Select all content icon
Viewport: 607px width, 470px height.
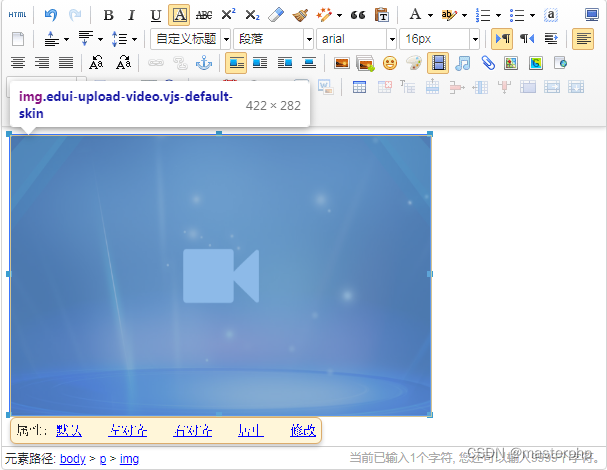tap(550, 15)
